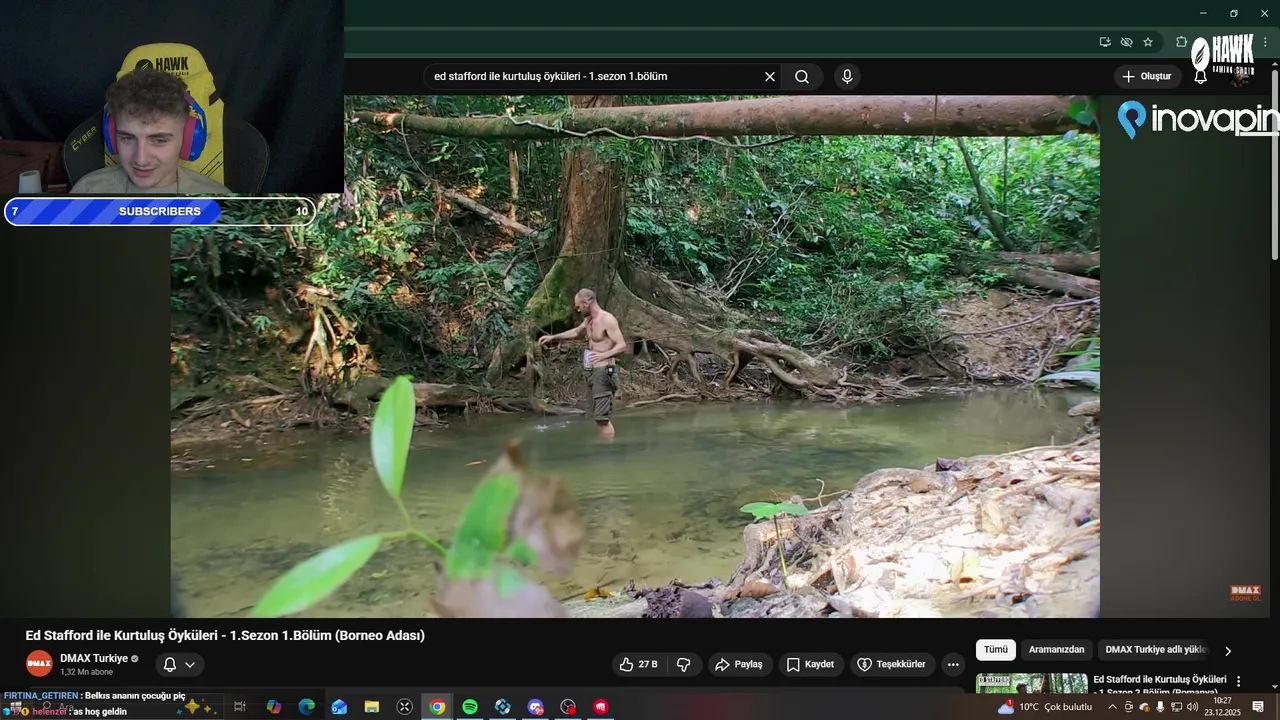
Task: Open YouTube notifications bell in header
Action: click(x=1200, y=77)
